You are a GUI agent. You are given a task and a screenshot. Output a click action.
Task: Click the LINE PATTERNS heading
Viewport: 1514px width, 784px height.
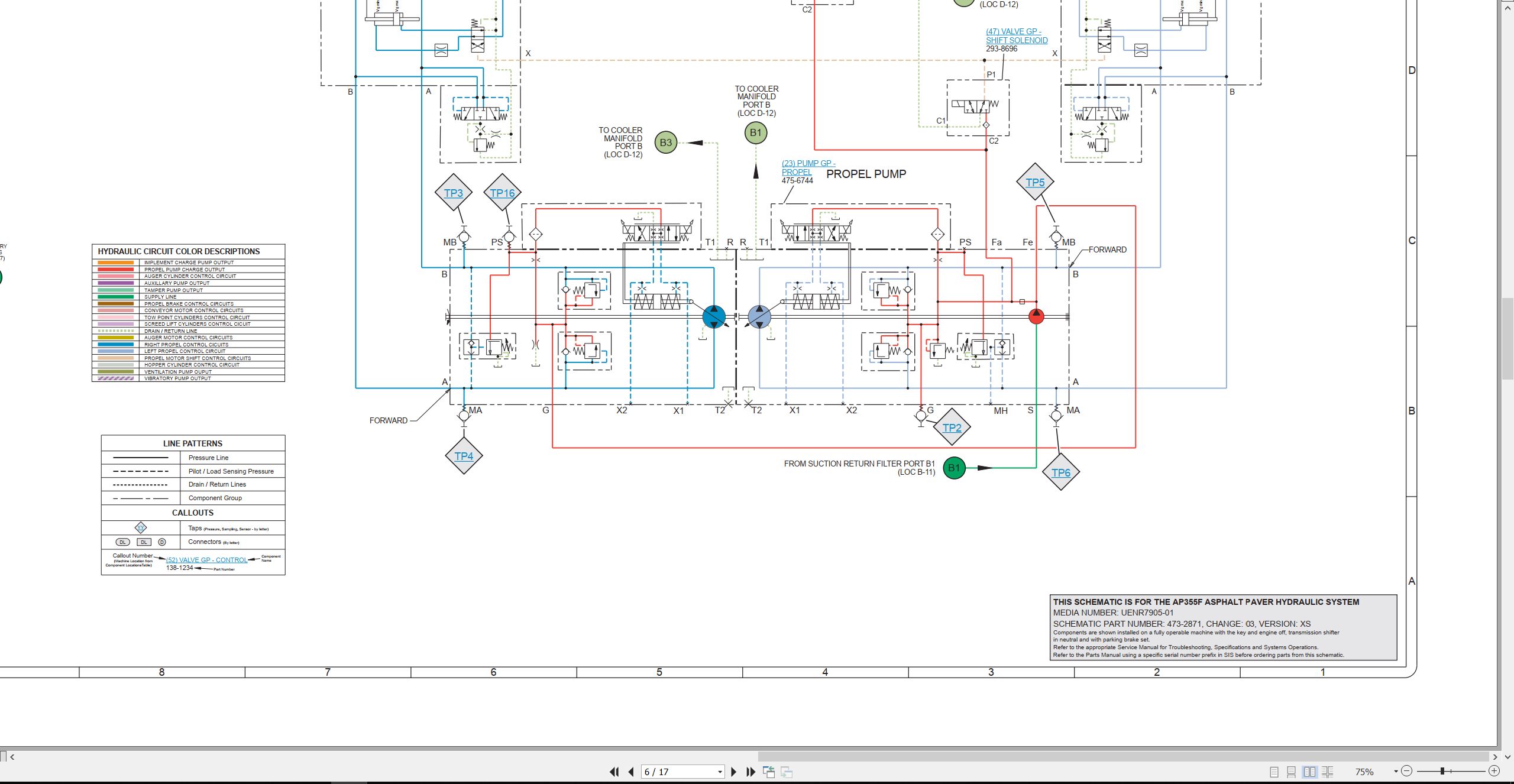[x=193, y=443]
